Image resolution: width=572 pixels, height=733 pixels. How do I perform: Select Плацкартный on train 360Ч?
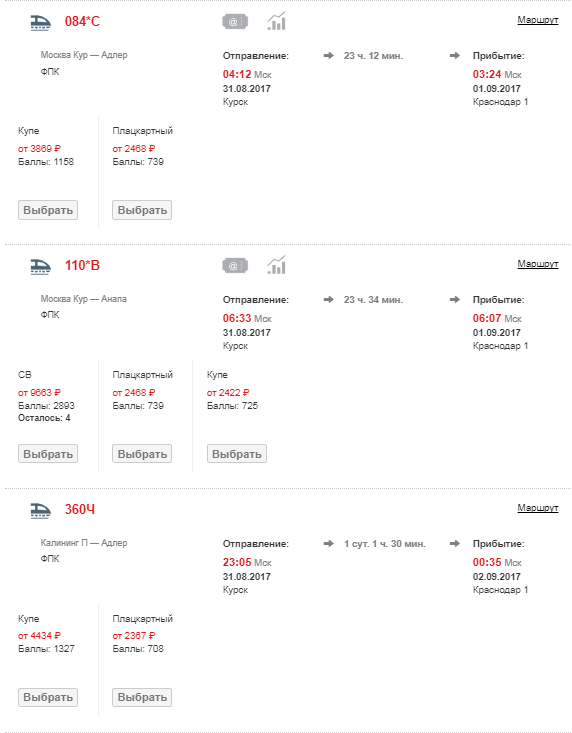tap(142, 697)
